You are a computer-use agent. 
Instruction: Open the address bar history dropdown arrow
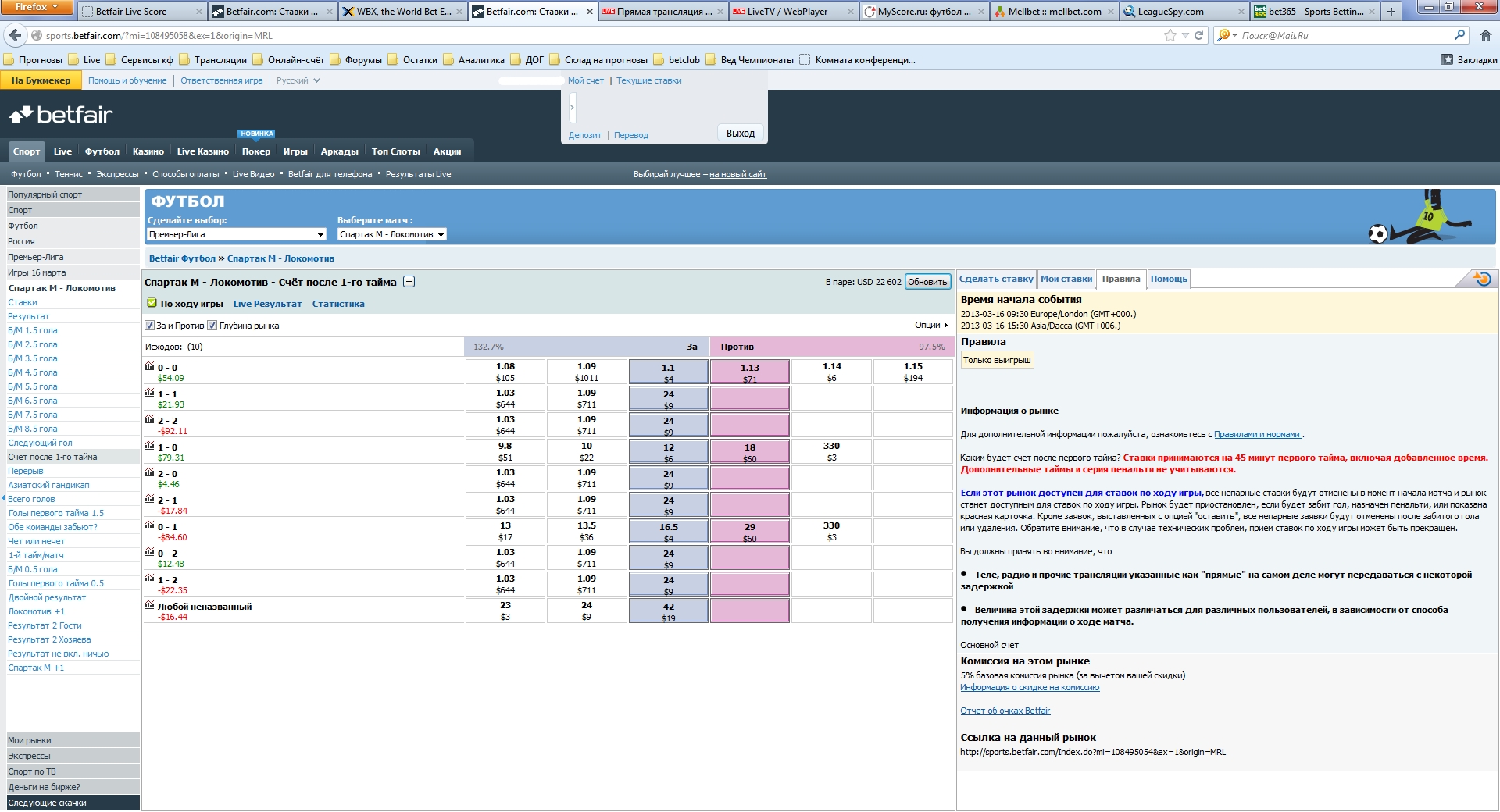[x=1185, y=35]
